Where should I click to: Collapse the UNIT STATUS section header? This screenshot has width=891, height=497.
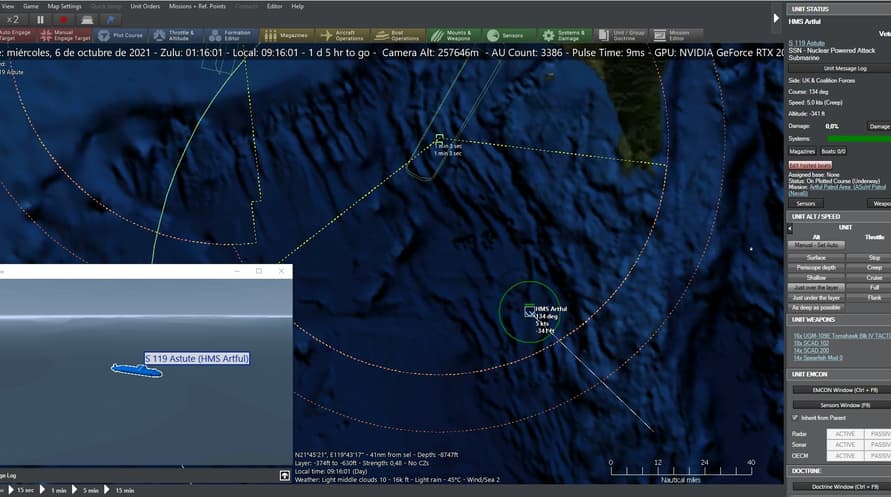839,9
